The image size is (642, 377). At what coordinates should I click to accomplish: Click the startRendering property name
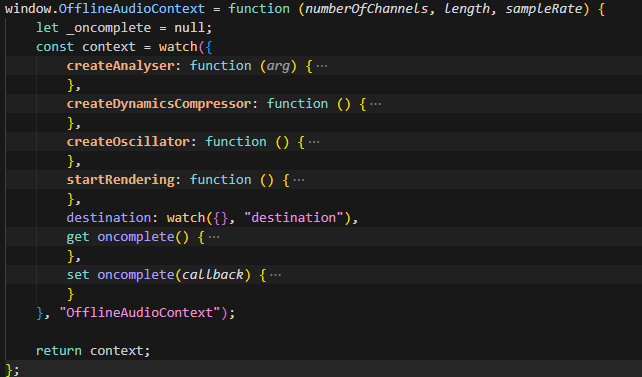[x=121, y=180]
